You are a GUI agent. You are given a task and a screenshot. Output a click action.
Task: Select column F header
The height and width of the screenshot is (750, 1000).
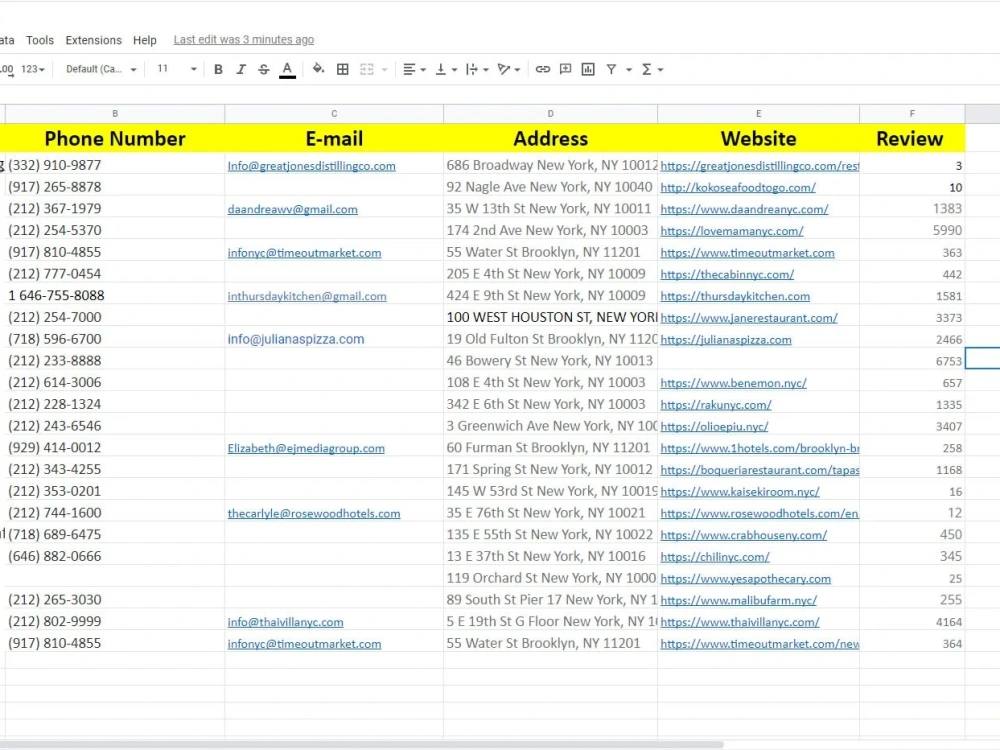pyautogui.click(x=912, y=114)
